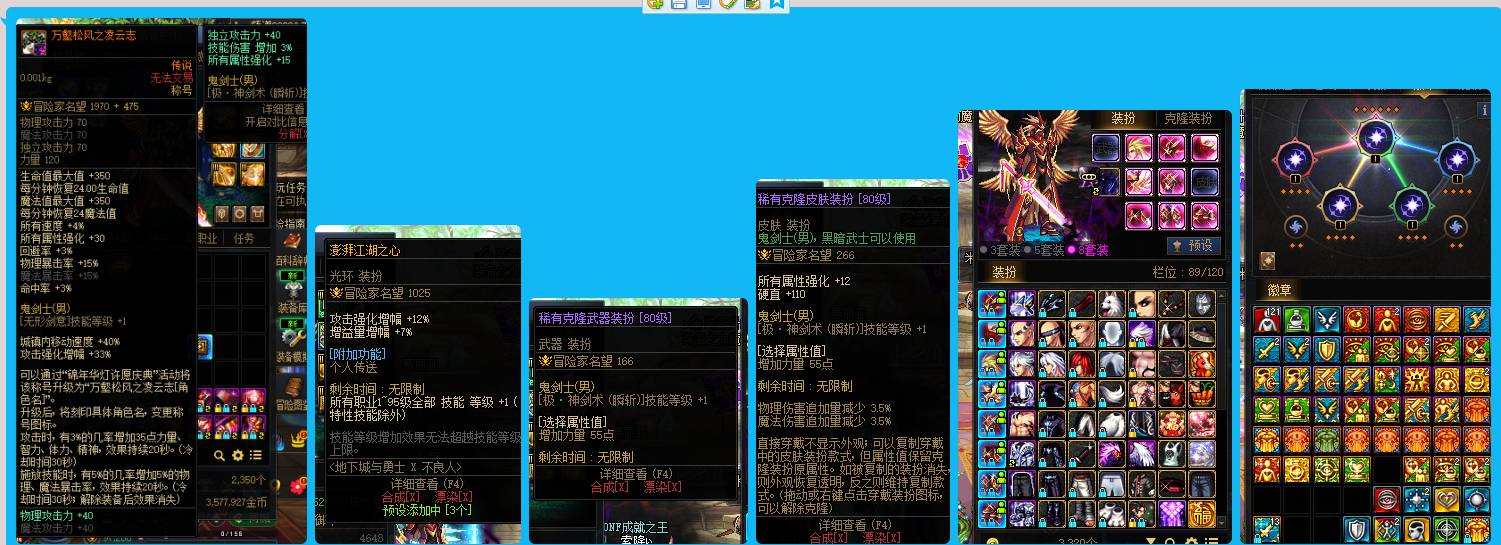Image resolution: width=1501 pixels, height=545 pixels.
Task: Open the gear settings icon in inventory
Action: 238,455
